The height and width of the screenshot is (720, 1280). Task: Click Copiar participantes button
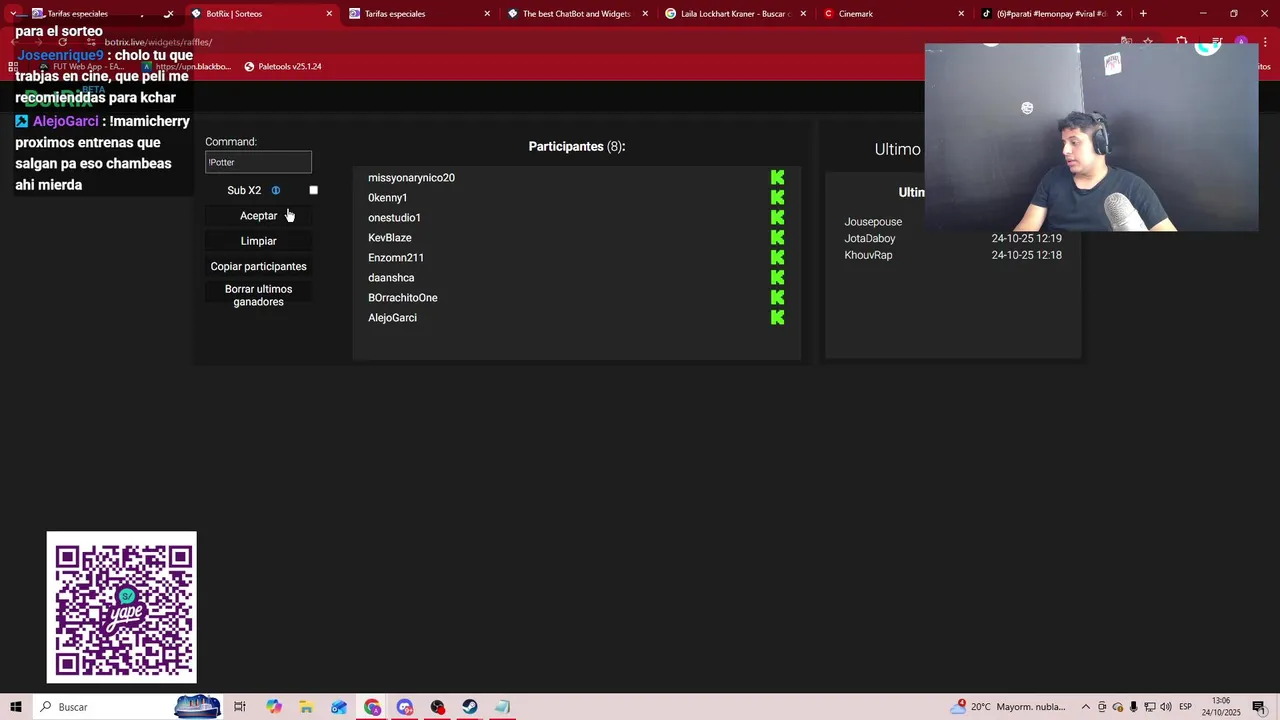click(x=258, y=266)
